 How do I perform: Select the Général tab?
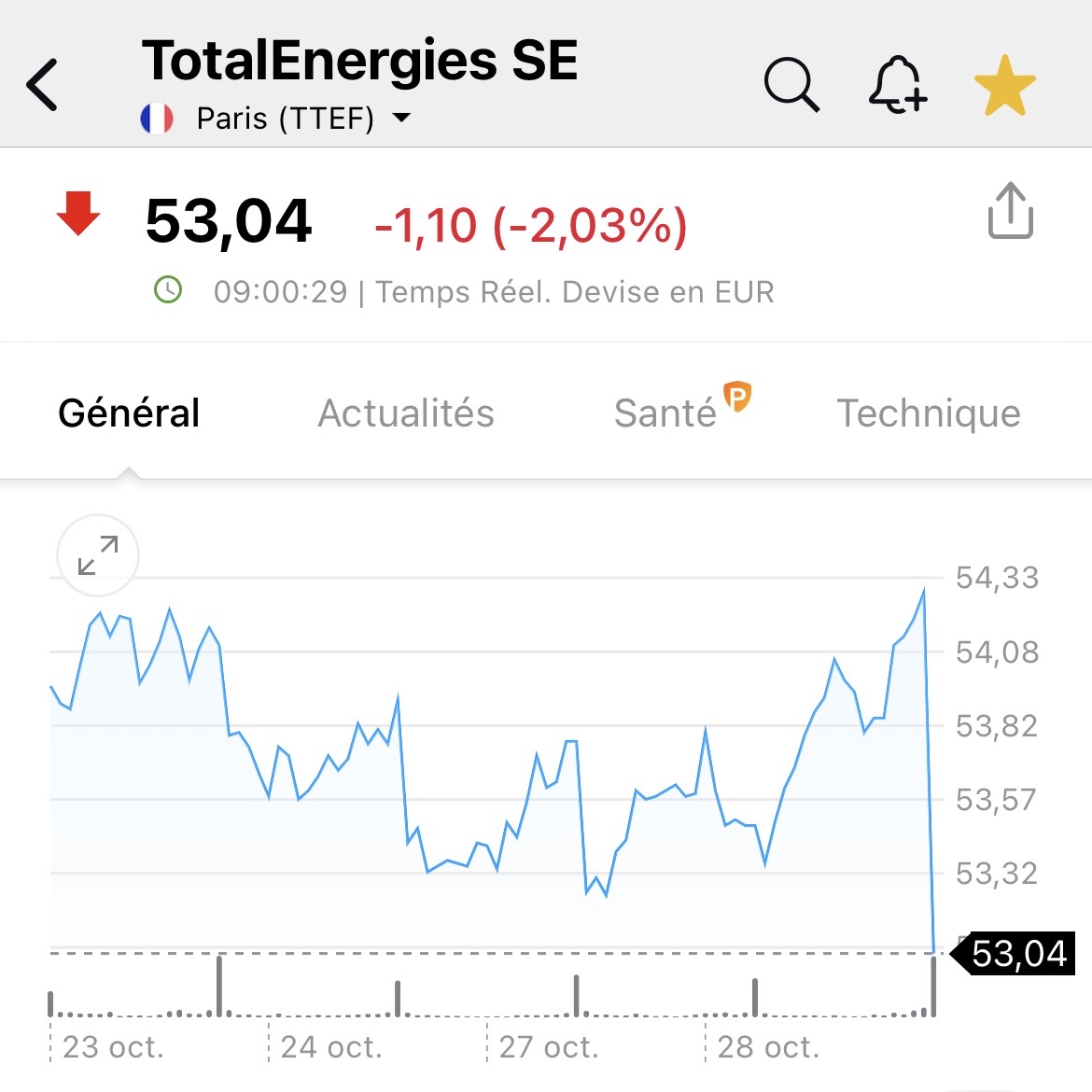[129, 413]
